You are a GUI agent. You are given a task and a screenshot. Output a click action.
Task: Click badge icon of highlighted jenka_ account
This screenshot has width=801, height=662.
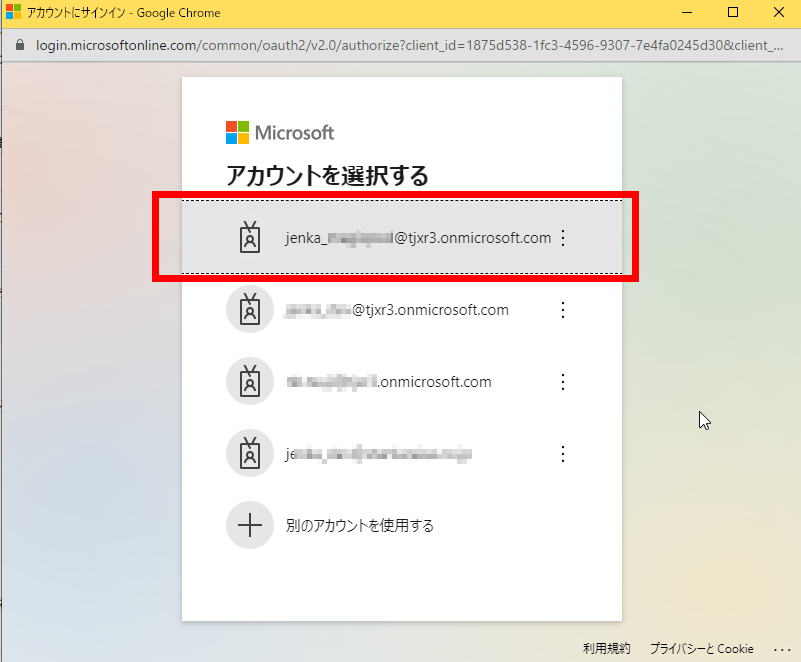250,238
